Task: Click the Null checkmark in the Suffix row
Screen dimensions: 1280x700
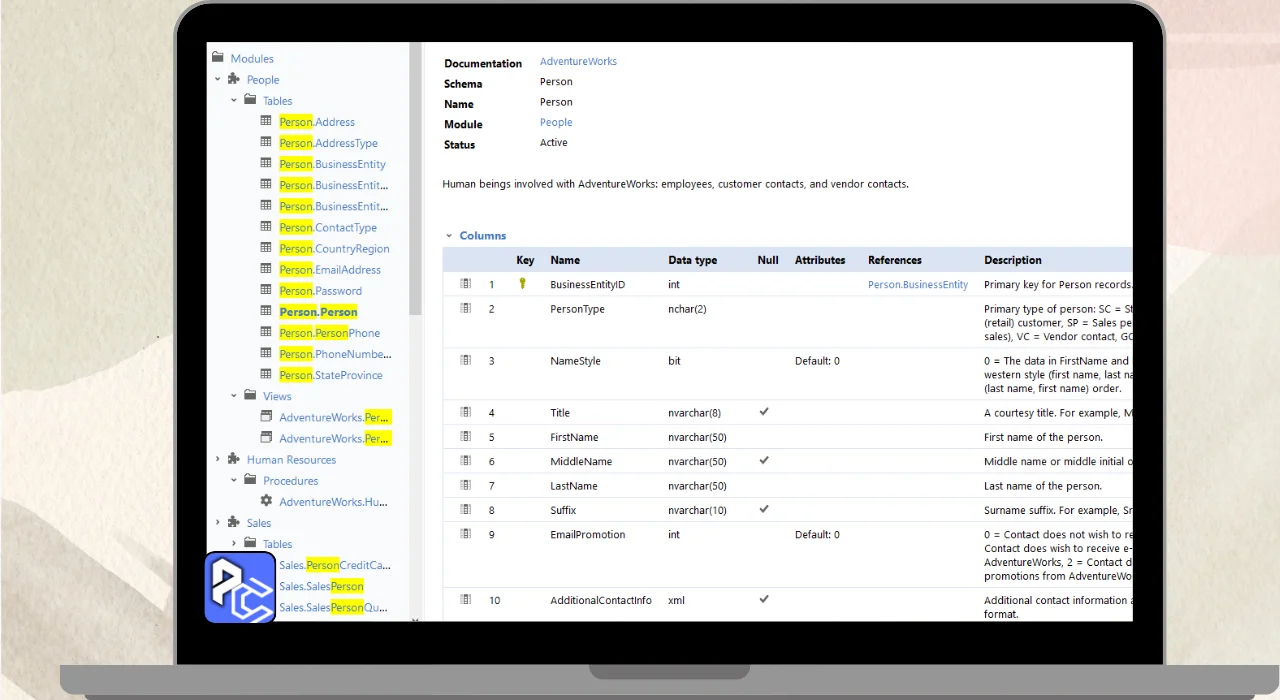Action: pos(764,509)
